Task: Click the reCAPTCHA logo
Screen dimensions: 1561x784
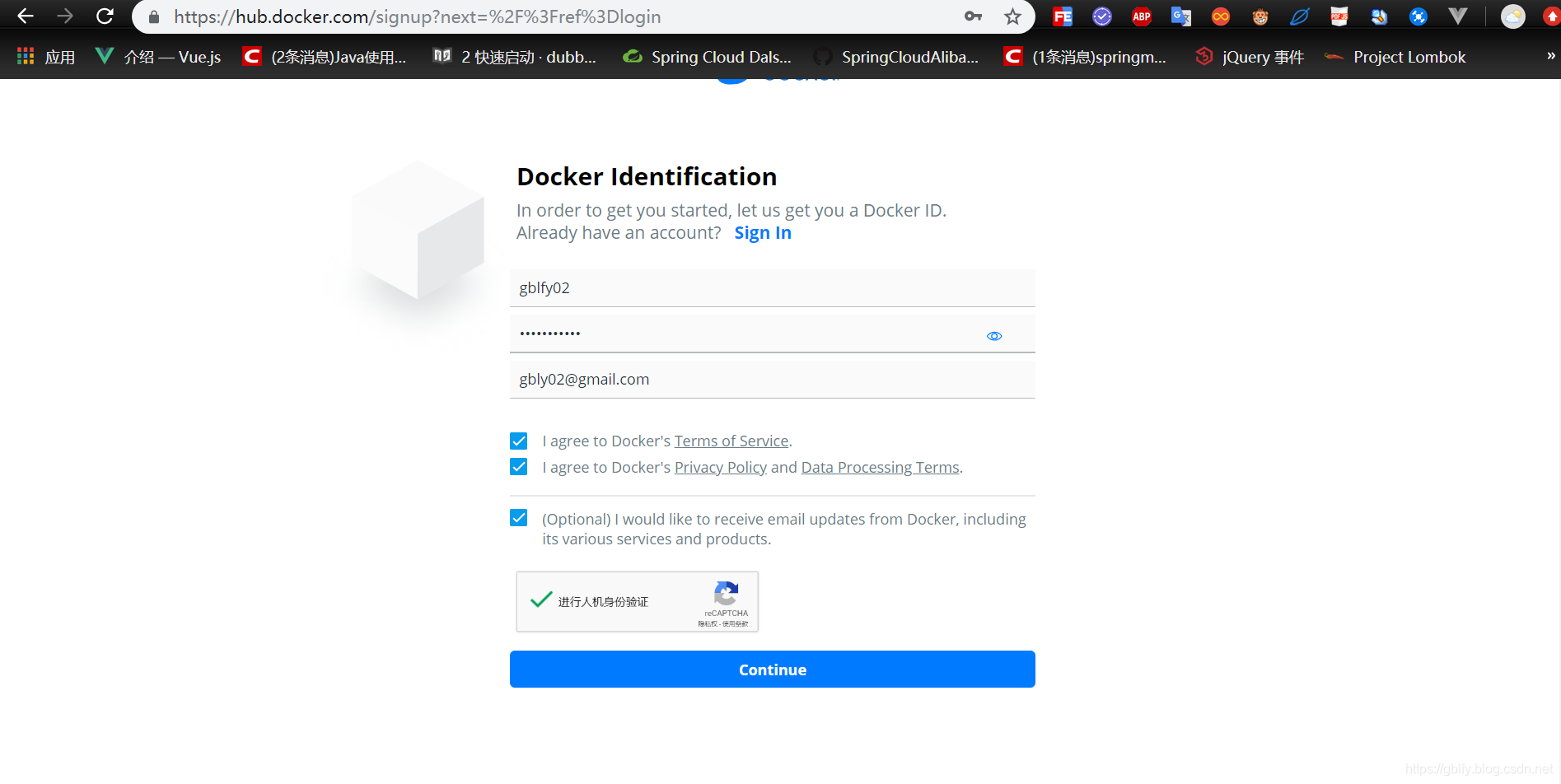Action: tap(726, 593)
